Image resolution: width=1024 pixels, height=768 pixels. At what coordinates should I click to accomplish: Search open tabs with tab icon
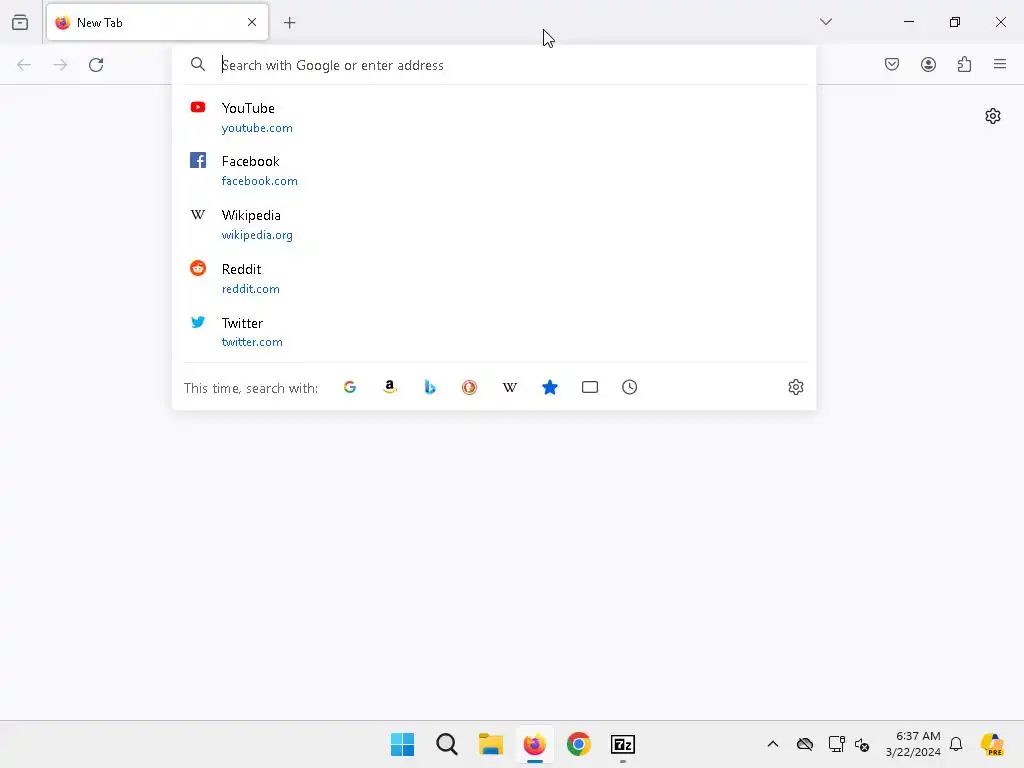pos(590,387)
